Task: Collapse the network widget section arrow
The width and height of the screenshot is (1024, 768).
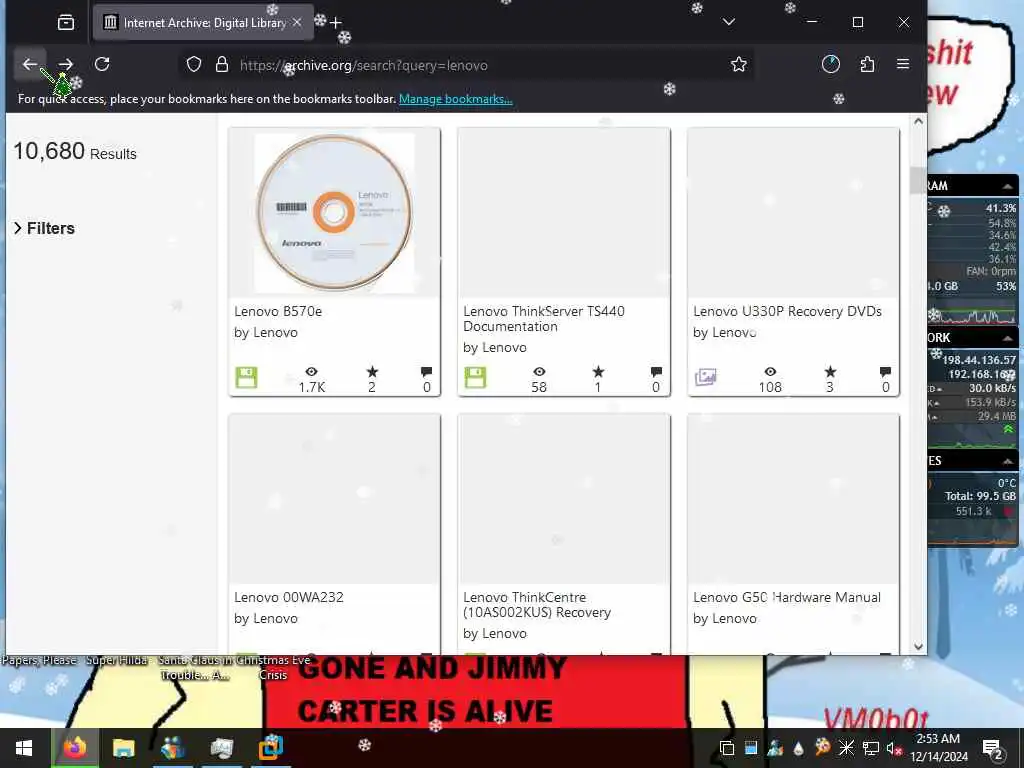Action: 1008,338
